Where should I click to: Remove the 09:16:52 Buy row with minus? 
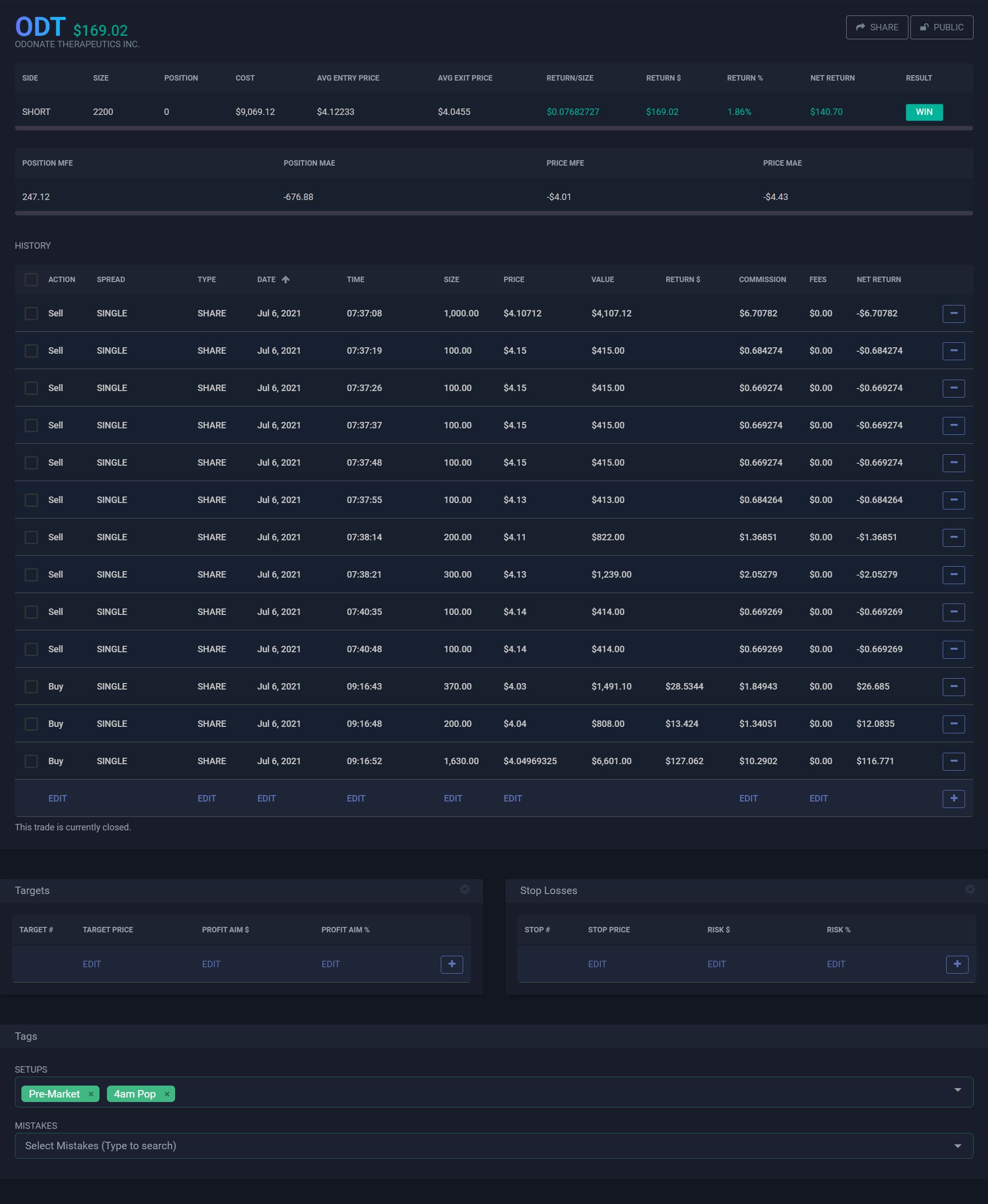[x=953, y=761]
